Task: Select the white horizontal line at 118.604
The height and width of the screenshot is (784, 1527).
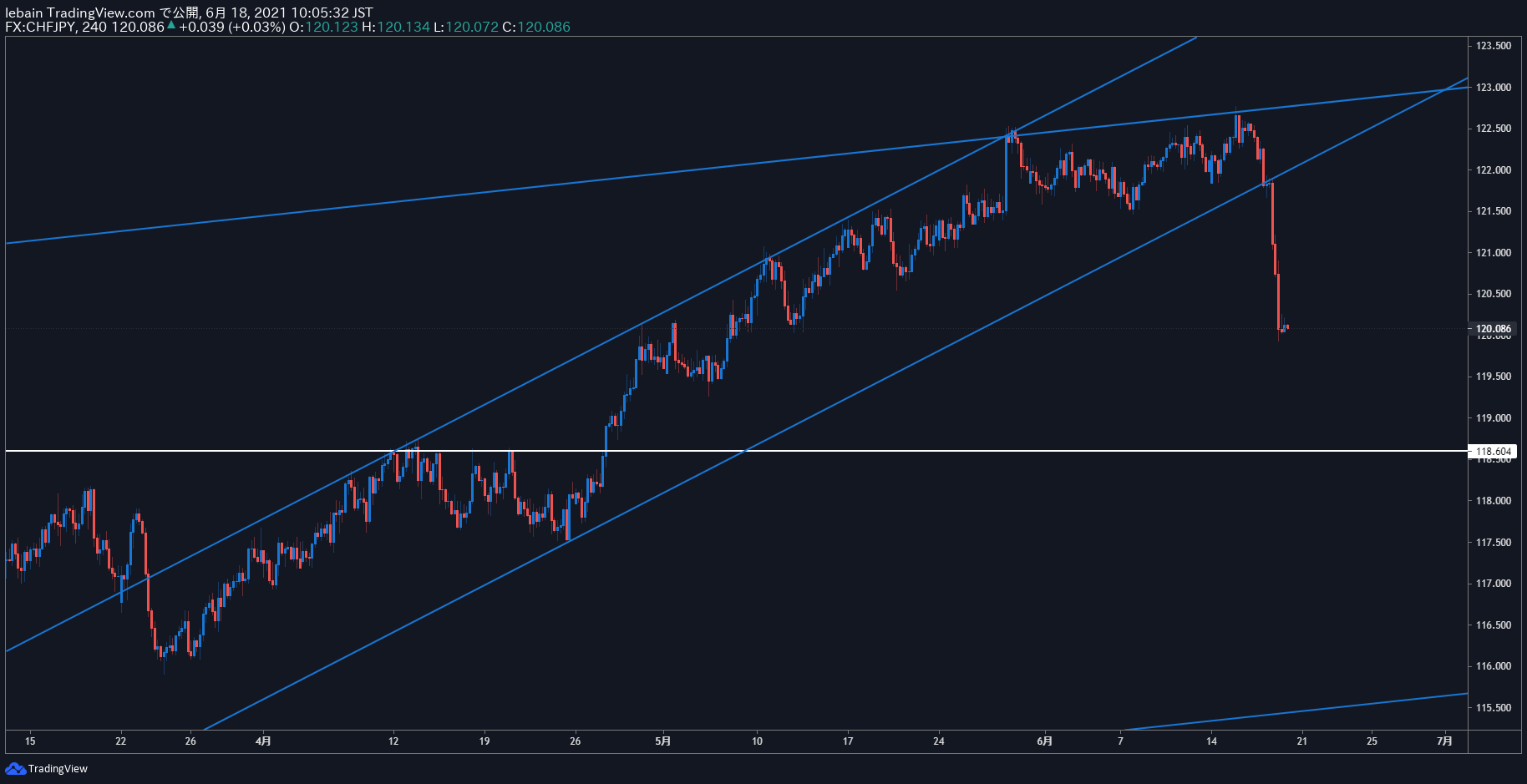Action: [736, 451]
